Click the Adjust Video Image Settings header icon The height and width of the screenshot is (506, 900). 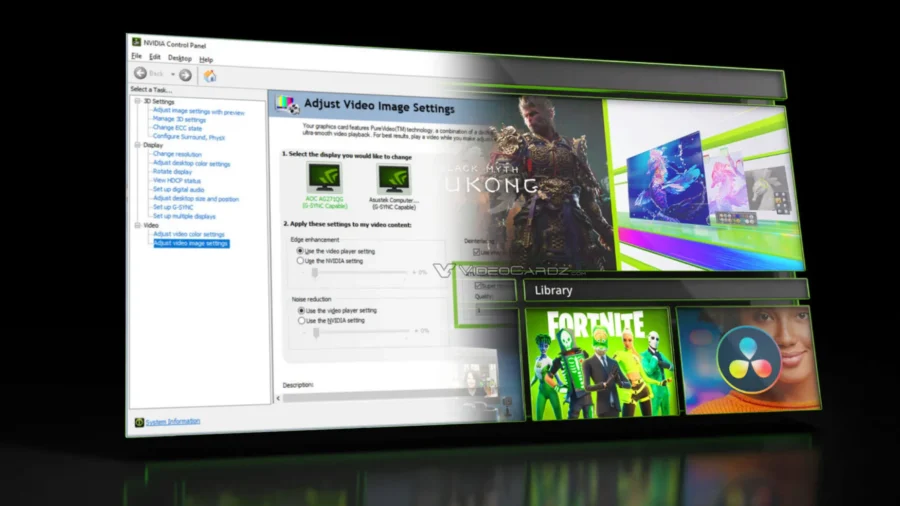pyautogui.click(x=287, y=104)
